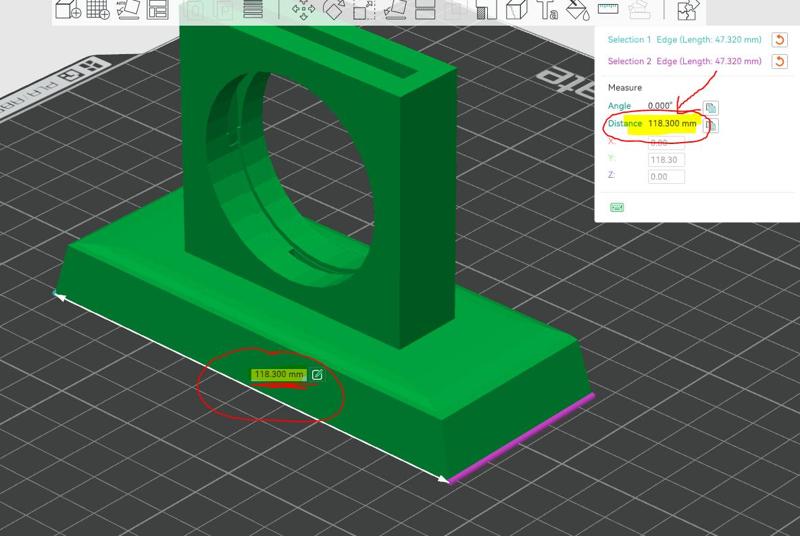Select the Rotate tool

click(x=333, y=11)
